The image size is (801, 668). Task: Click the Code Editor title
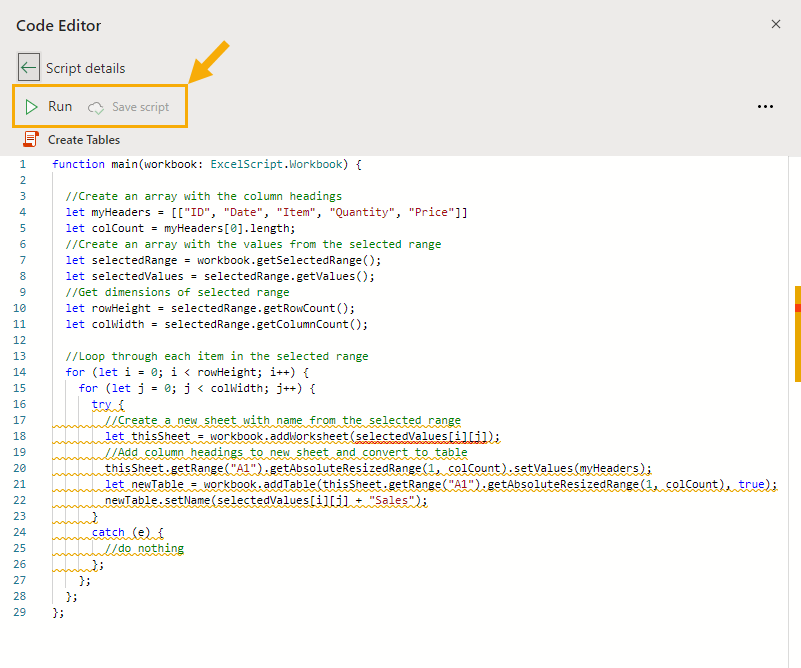coord(58,26)
